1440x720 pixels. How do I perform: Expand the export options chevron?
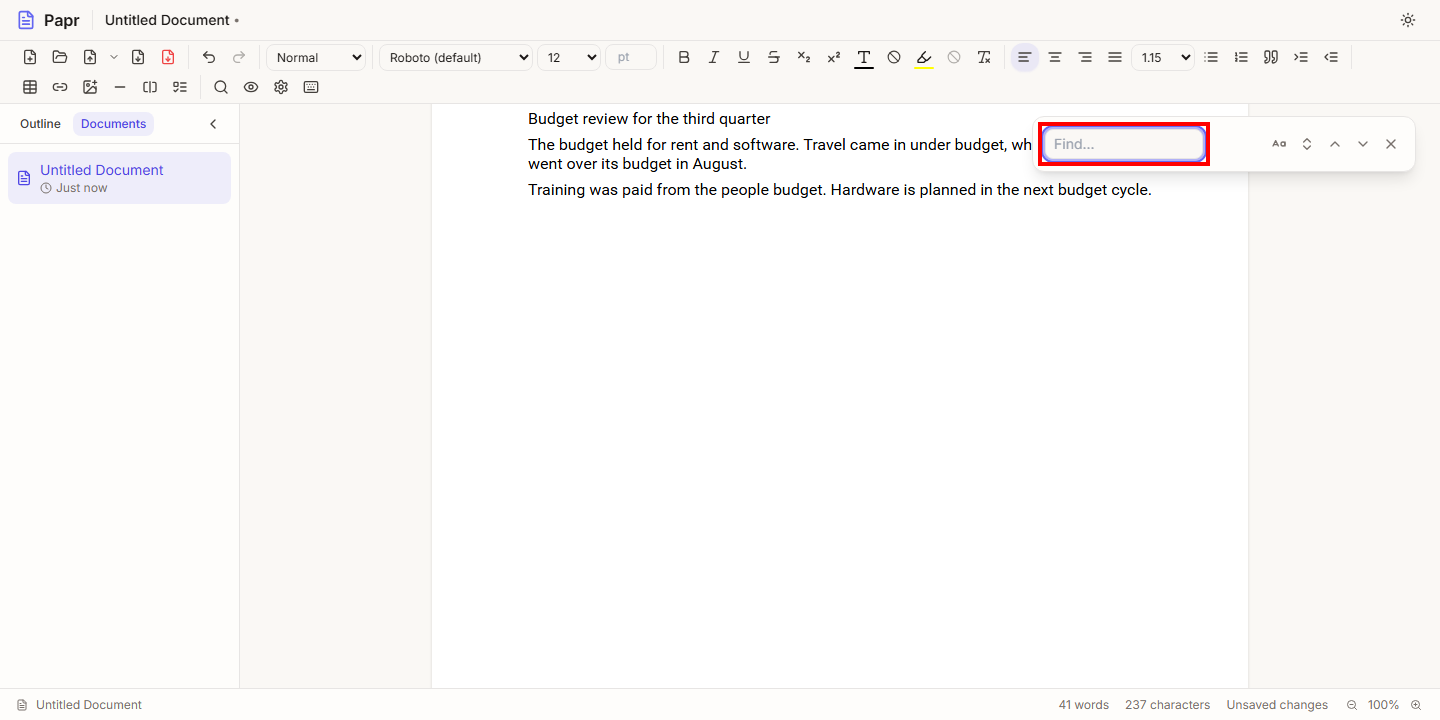click(114, 57)
